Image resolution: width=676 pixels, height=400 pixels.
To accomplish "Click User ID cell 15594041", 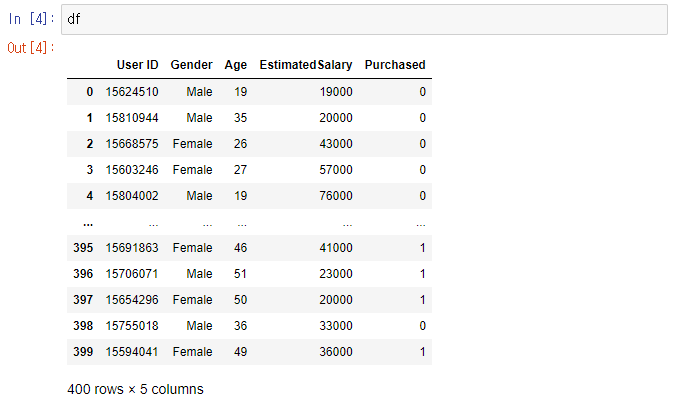I will coord(132,352).
